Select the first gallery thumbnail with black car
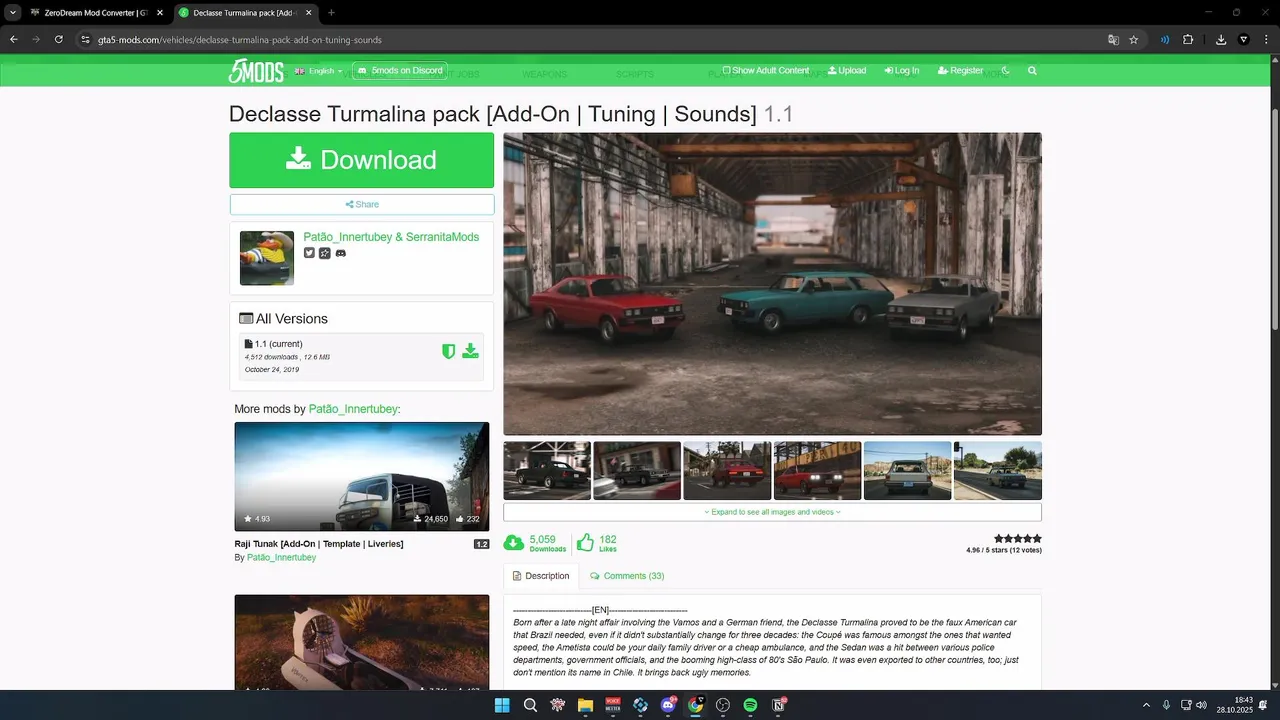This screenshot has width=1280, height=720. pyautogui.click(x=547, y=471)
